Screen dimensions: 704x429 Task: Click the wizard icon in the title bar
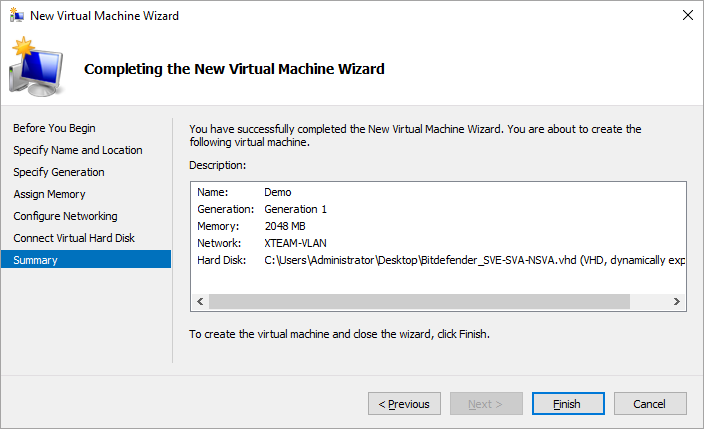[x=18, y=16]
